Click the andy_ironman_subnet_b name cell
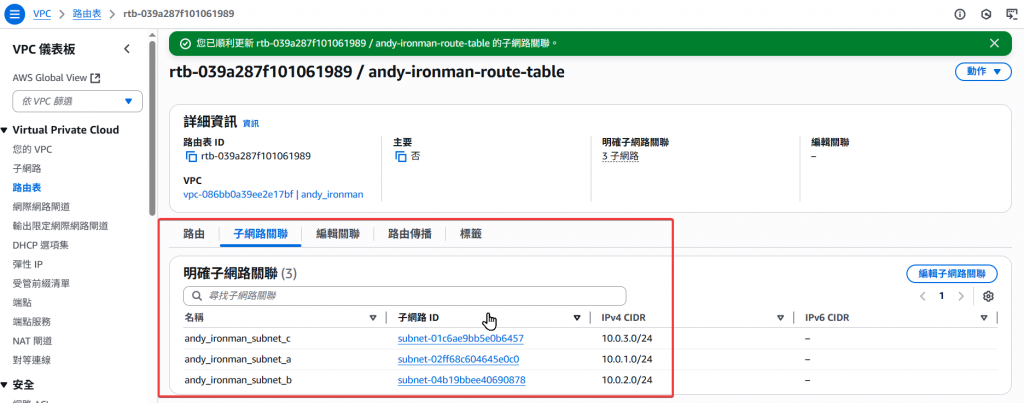The height and width of the screenshot is (403, 1024). point(238,379)
